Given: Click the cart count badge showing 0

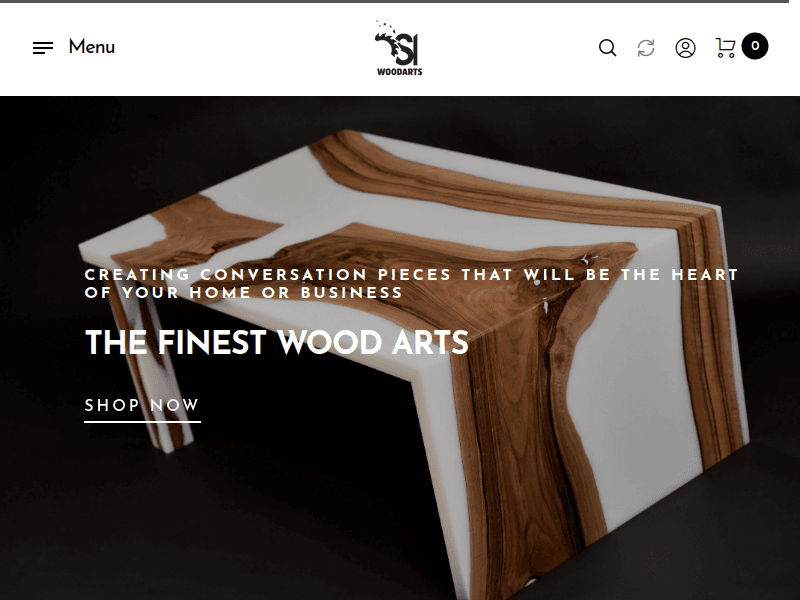Looking at the screenshot, I should coord(755,46).
